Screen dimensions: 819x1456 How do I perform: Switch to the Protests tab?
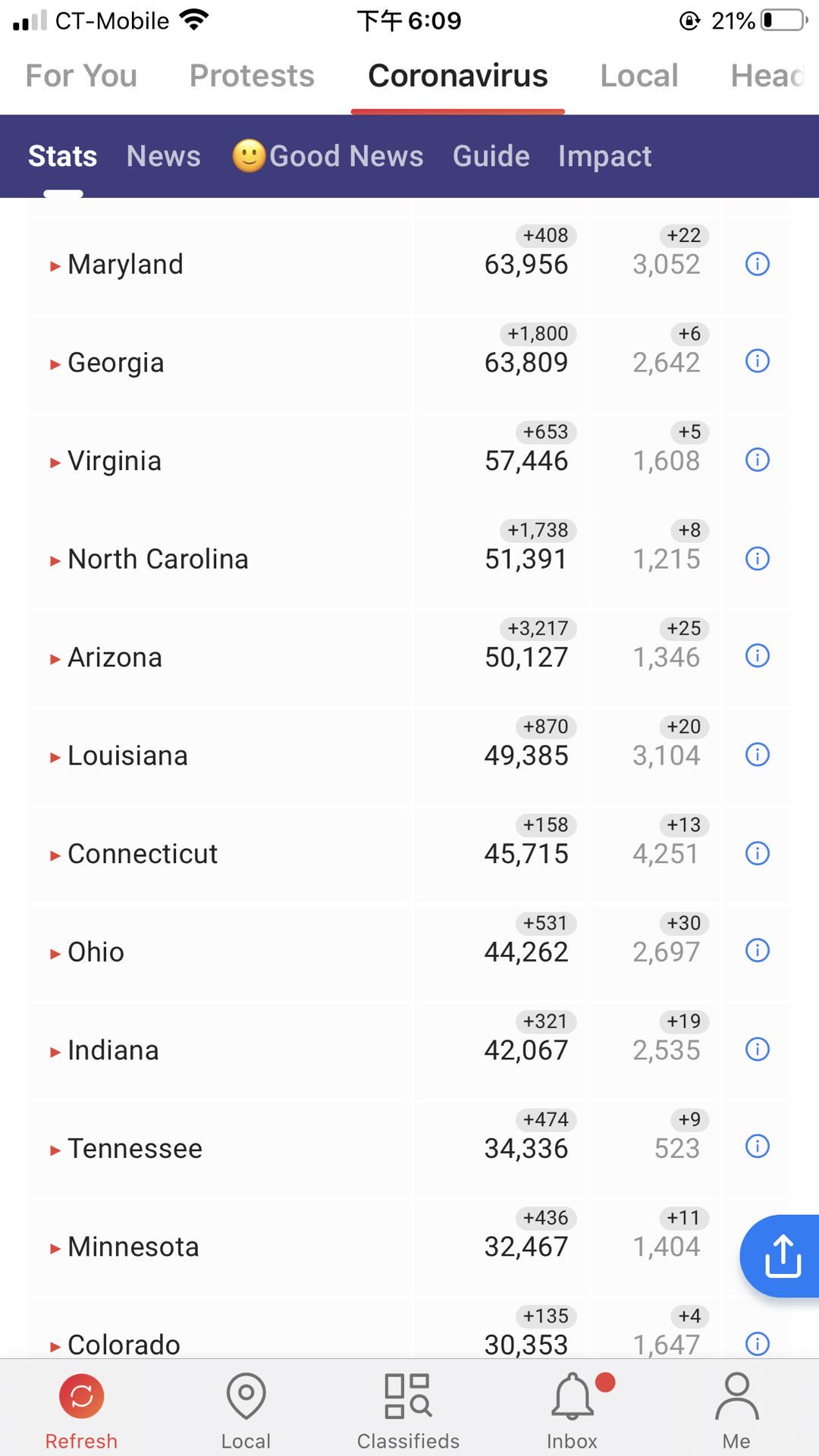click(x=252, y=76)
